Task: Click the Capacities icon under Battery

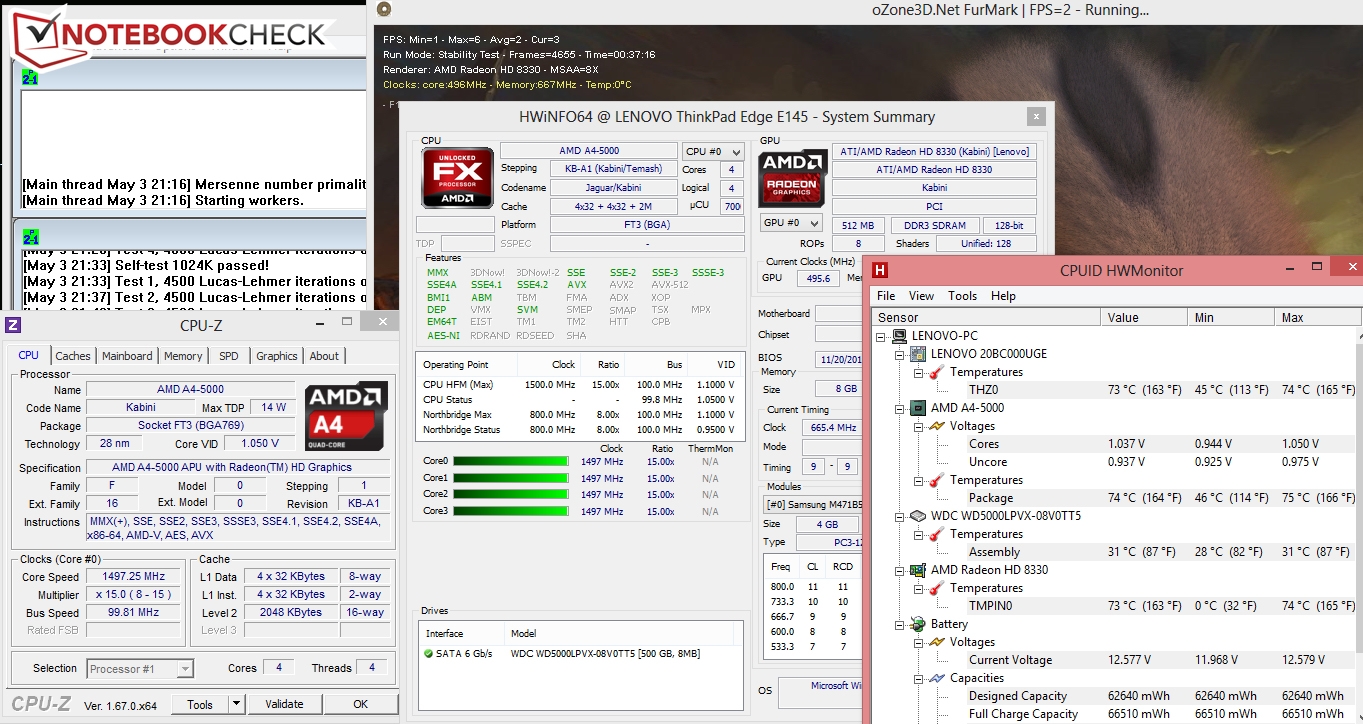Action: pyautogui.click(x=936, y=678)
